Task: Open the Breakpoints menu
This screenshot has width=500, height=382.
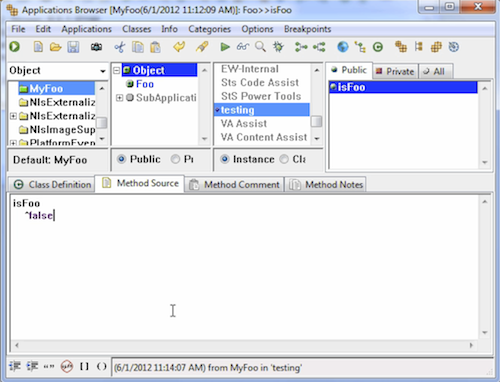Action: point(307,29)
